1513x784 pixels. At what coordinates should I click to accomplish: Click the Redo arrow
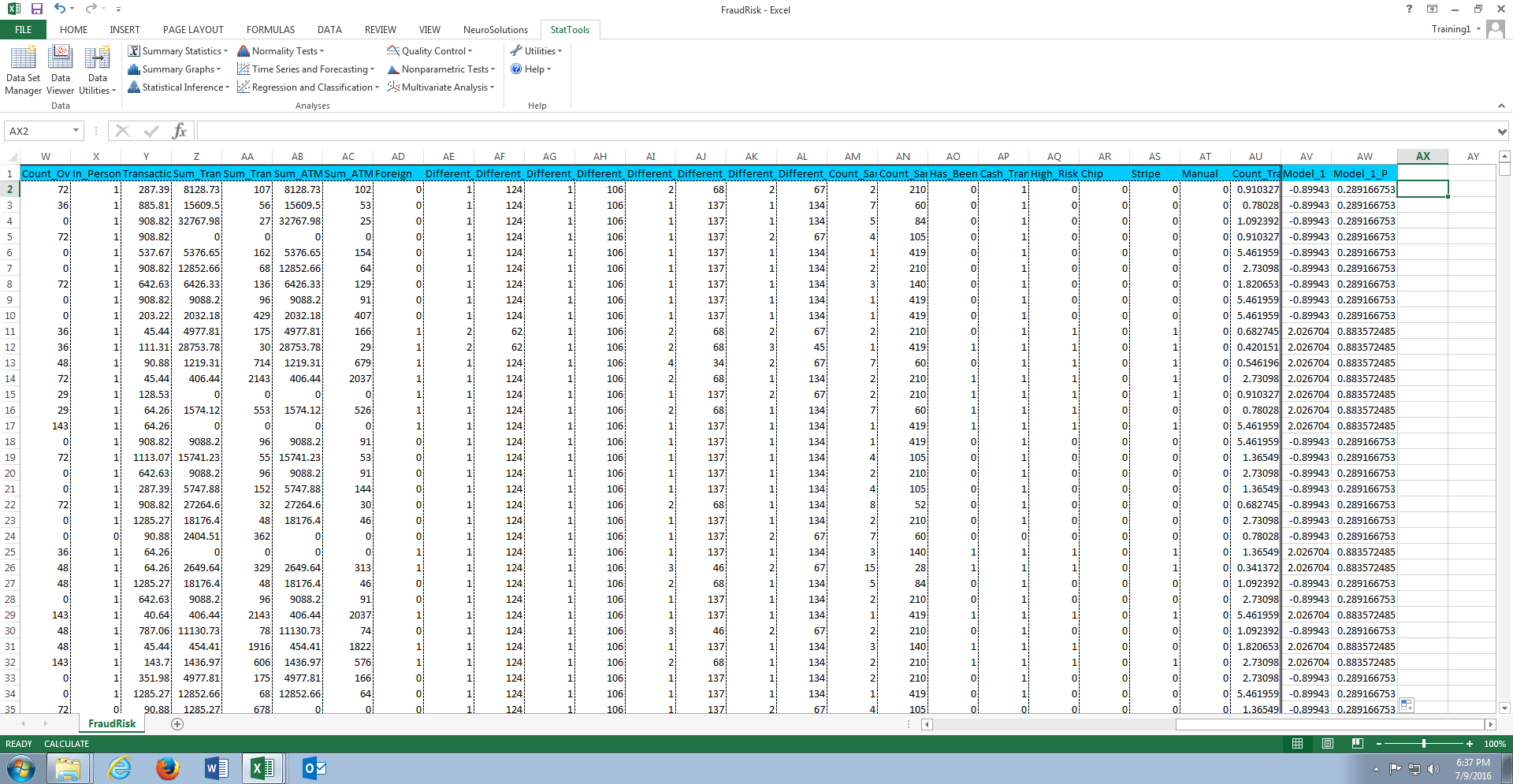pos(91,9)
